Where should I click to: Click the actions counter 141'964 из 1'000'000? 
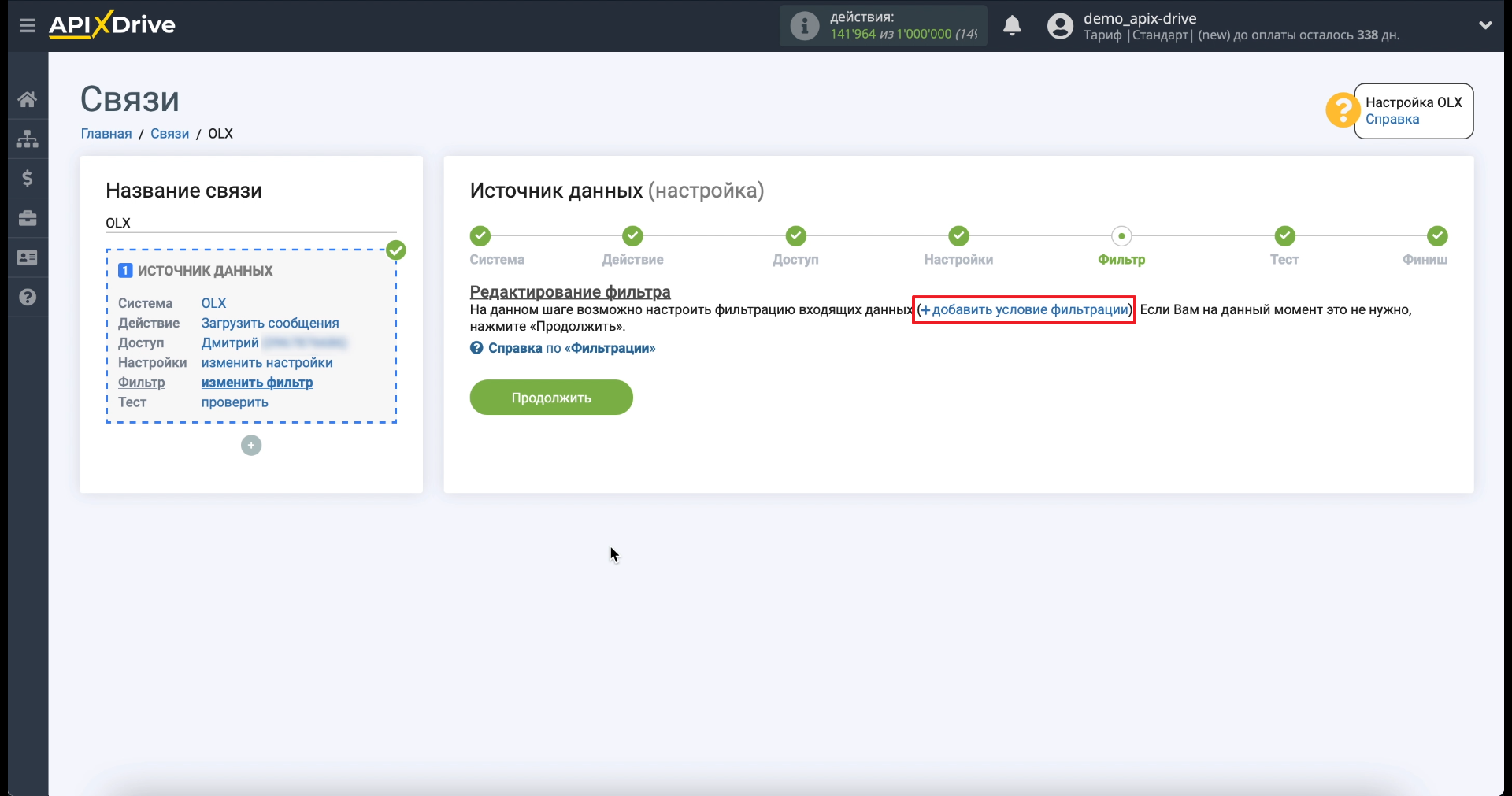(x=903, y=34)
